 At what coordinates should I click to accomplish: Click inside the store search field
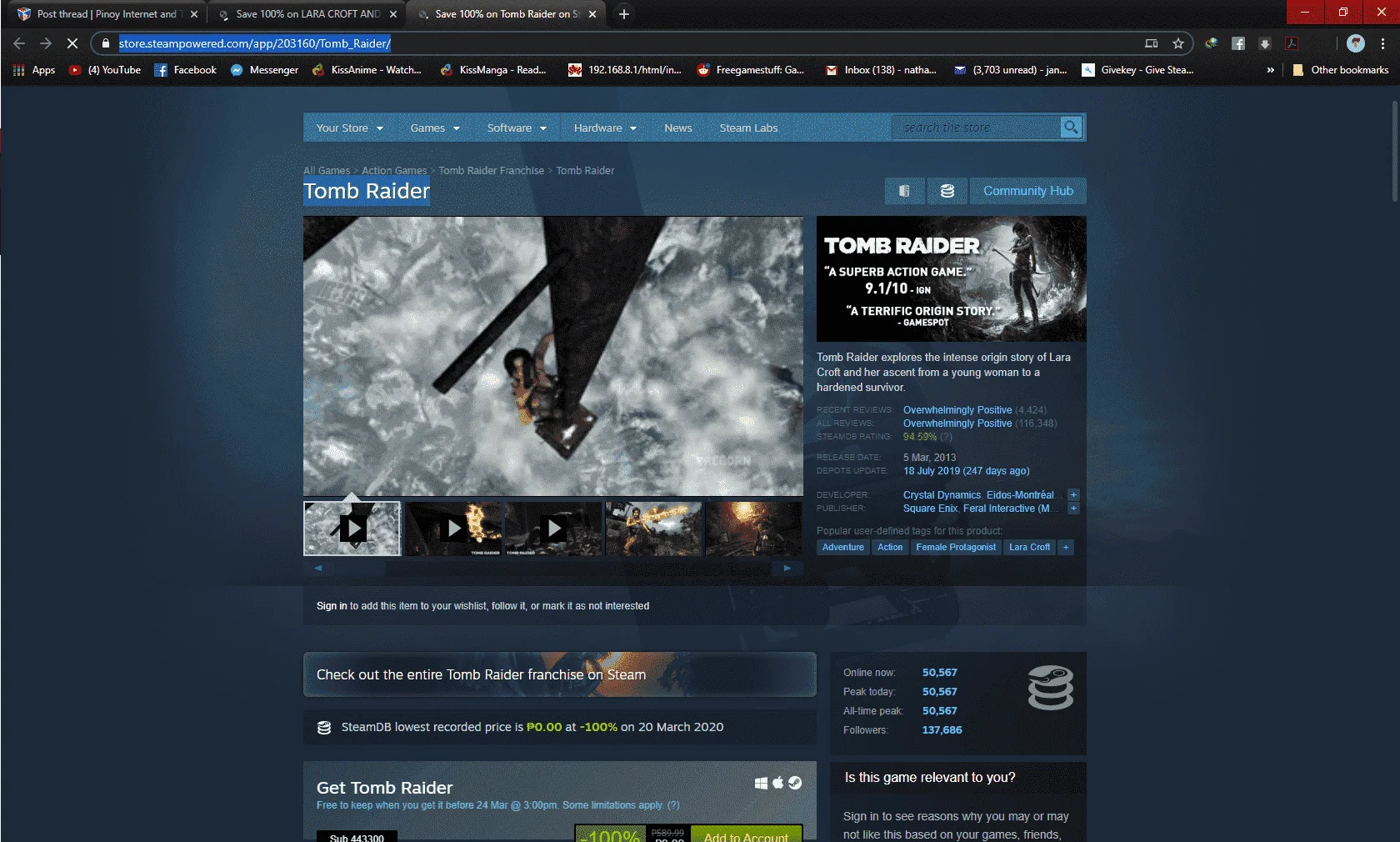(976, 128)
